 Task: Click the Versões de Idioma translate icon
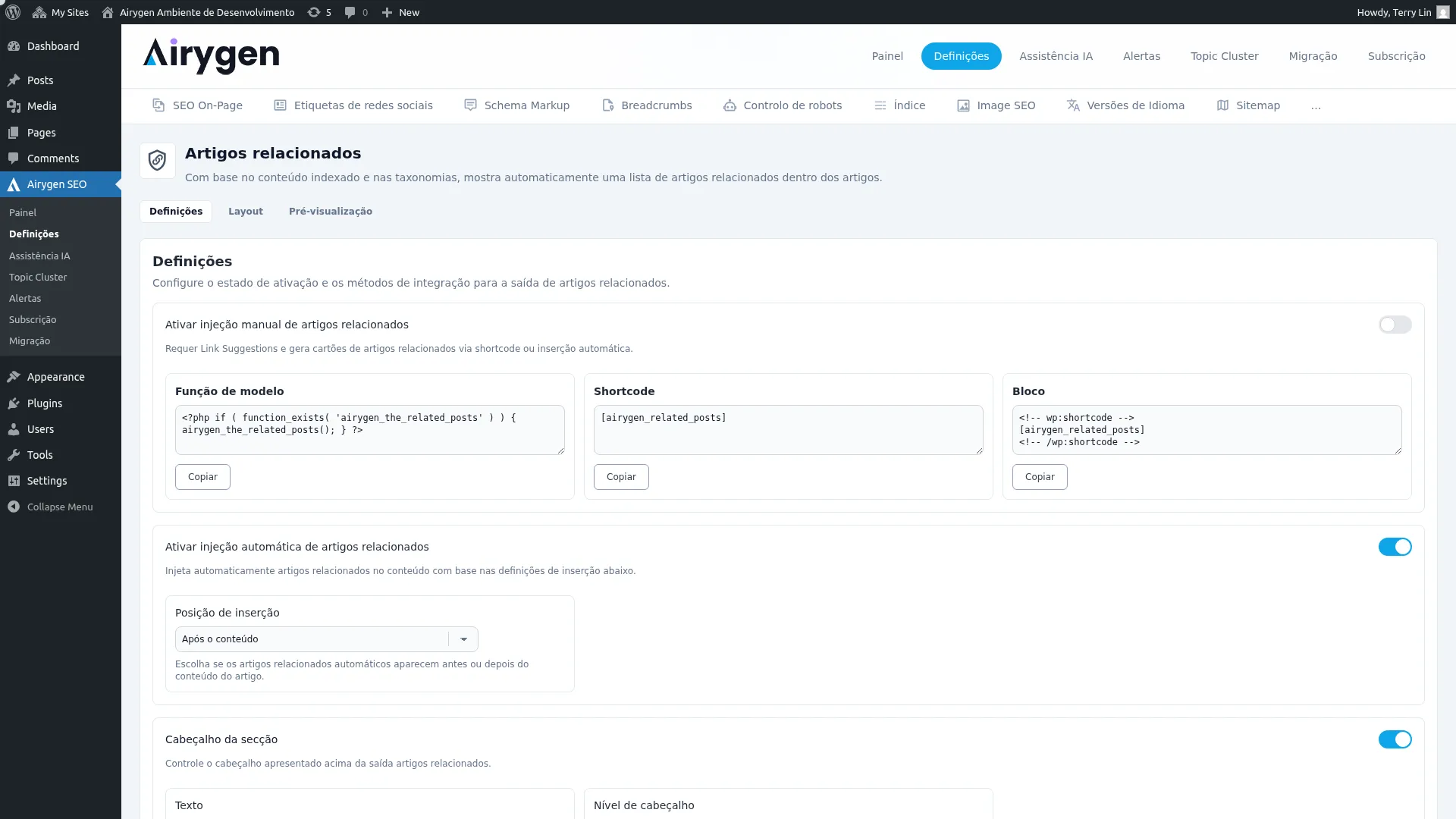1073,105
